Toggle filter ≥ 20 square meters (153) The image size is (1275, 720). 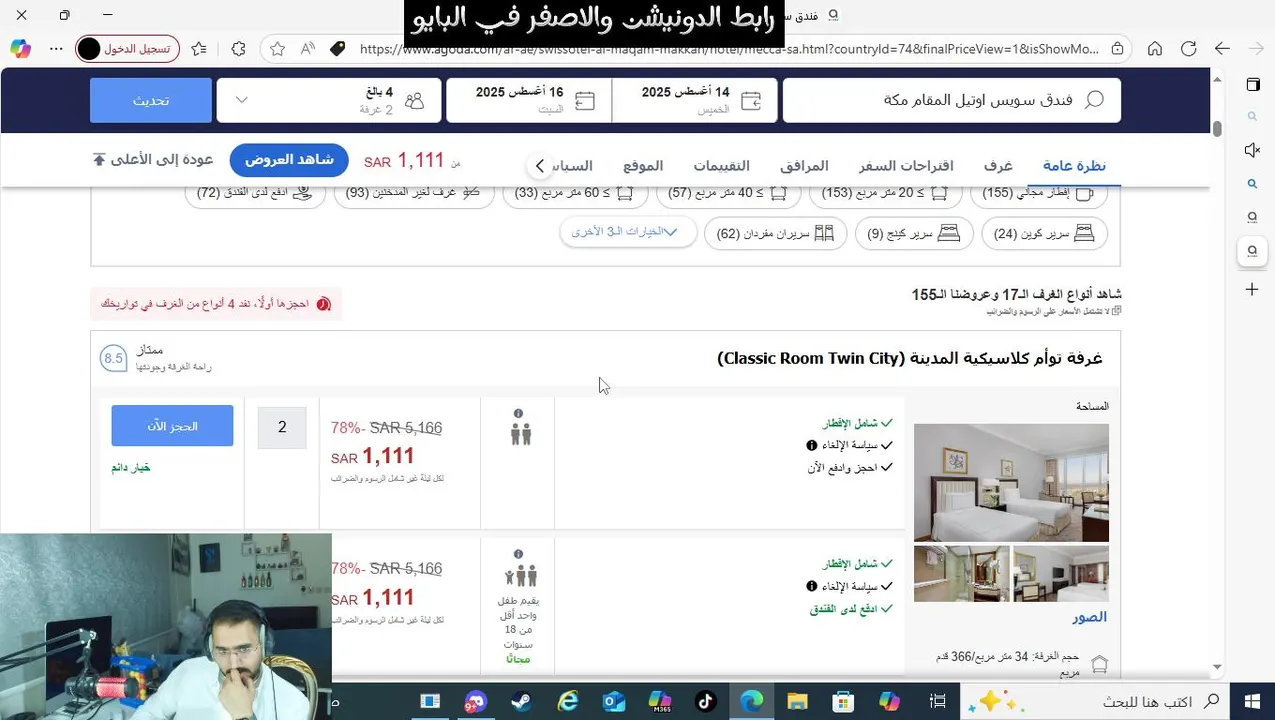pyautogui.click(x=886, y=192)
